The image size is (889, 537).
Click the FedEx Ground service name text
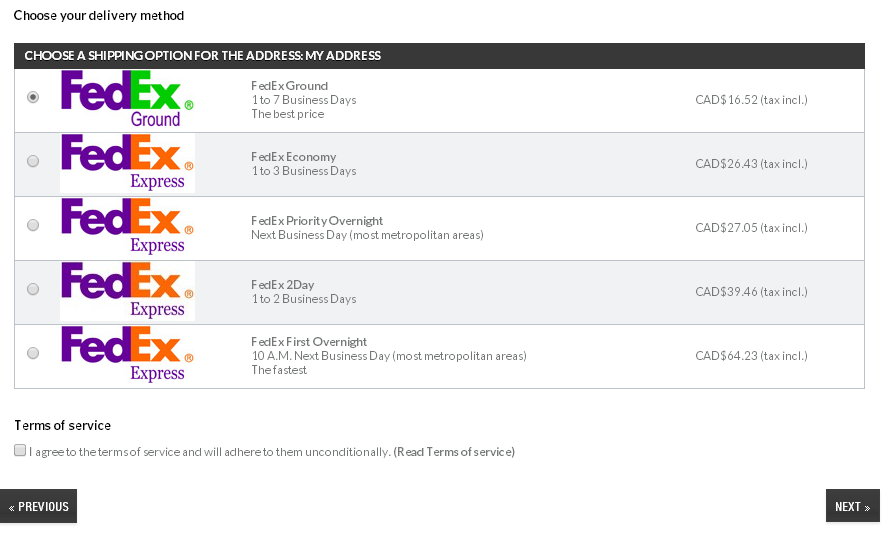point(289,86)
